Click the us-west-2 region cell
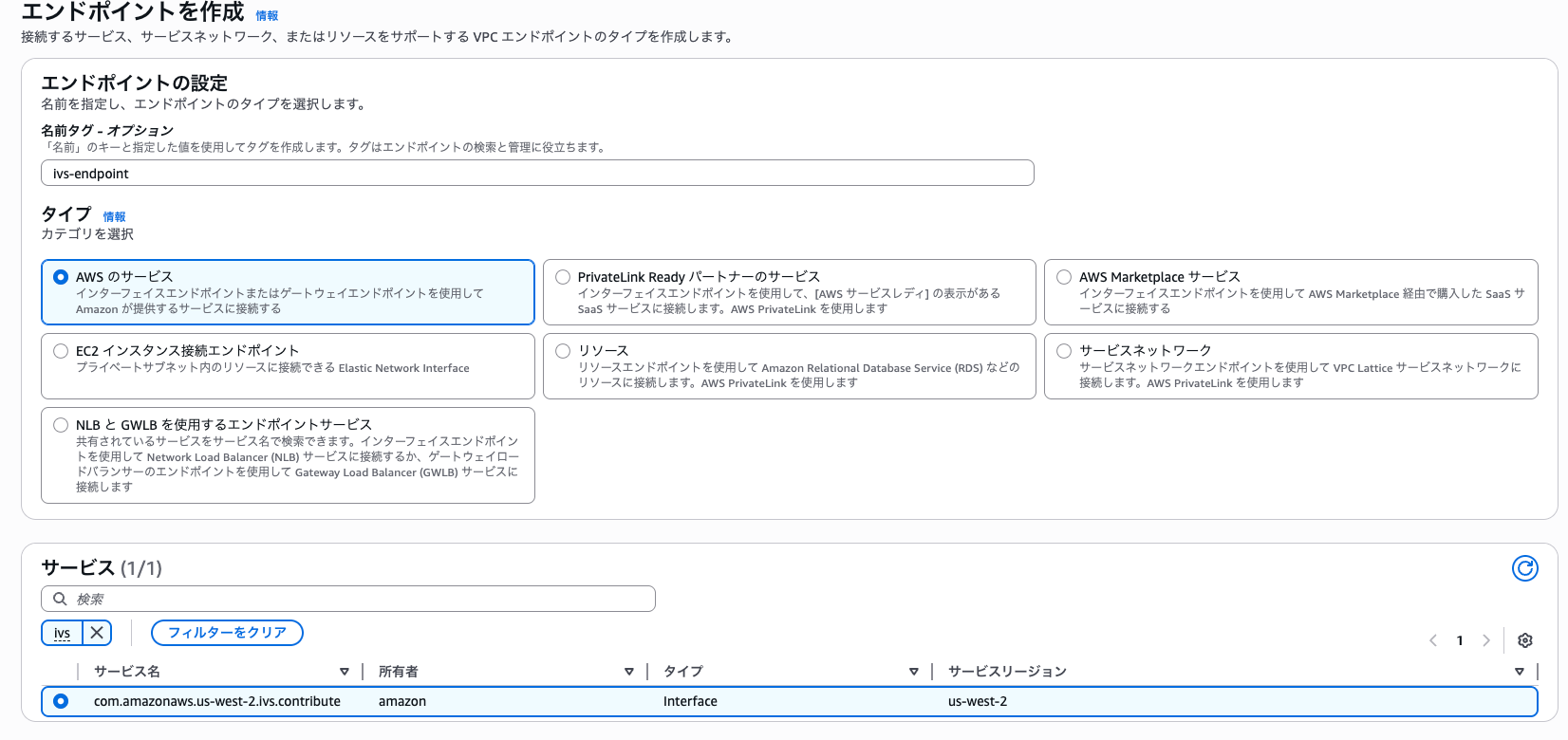1568x740 pixels. point(978,701)
